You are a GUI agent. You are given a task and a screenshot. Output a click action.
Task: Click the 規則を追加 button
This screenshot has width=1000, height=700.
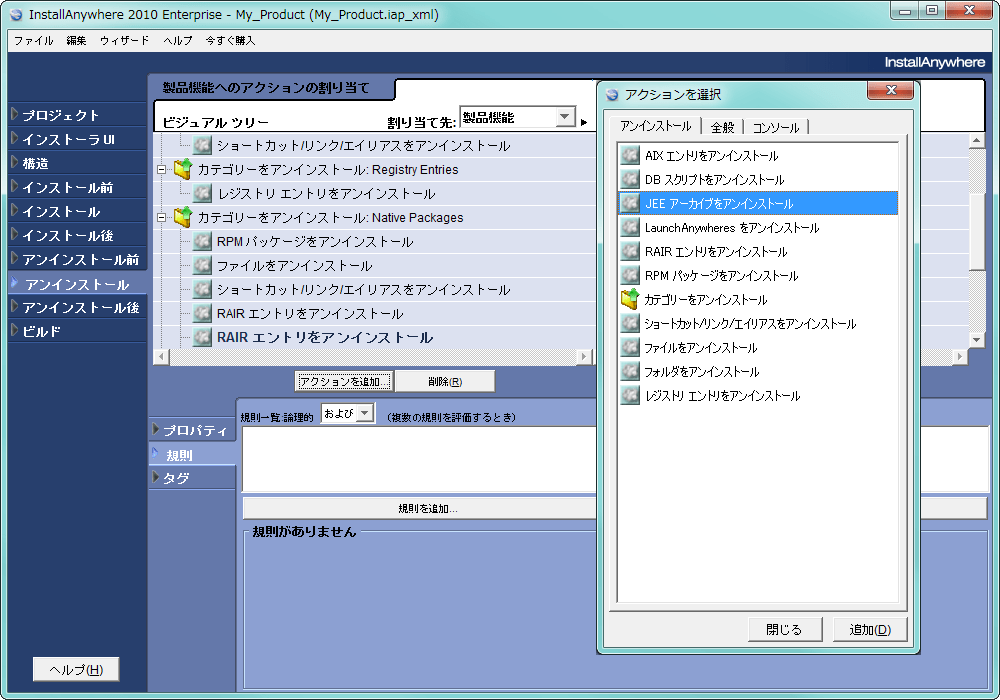click(424, 507)
